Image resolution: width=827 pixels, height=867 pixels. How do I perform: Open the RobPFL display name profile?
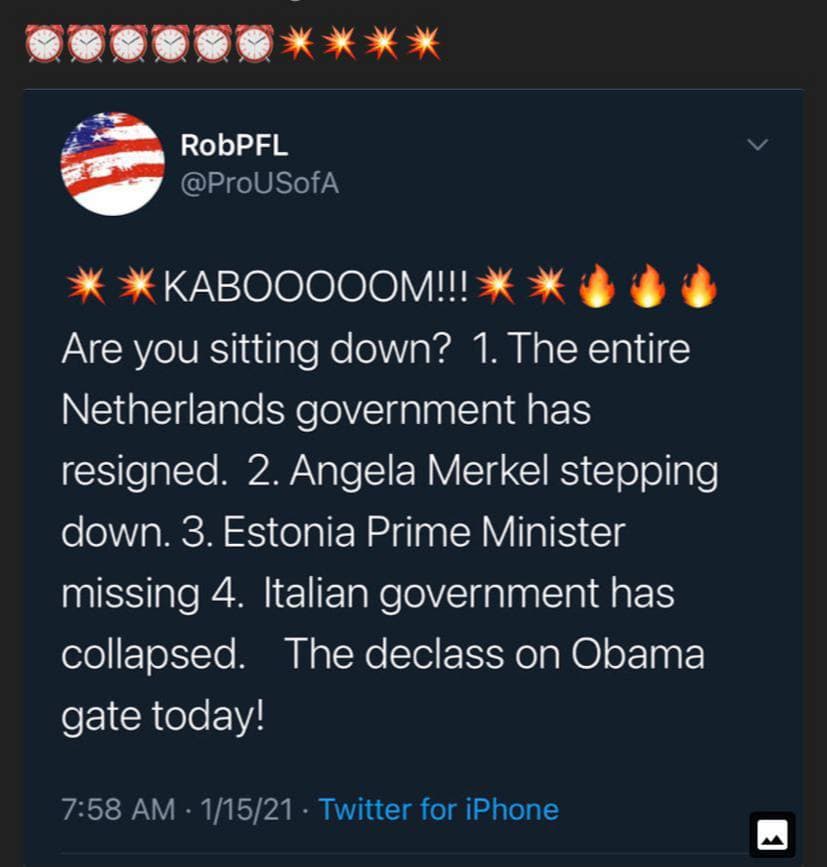pos(234,145)
